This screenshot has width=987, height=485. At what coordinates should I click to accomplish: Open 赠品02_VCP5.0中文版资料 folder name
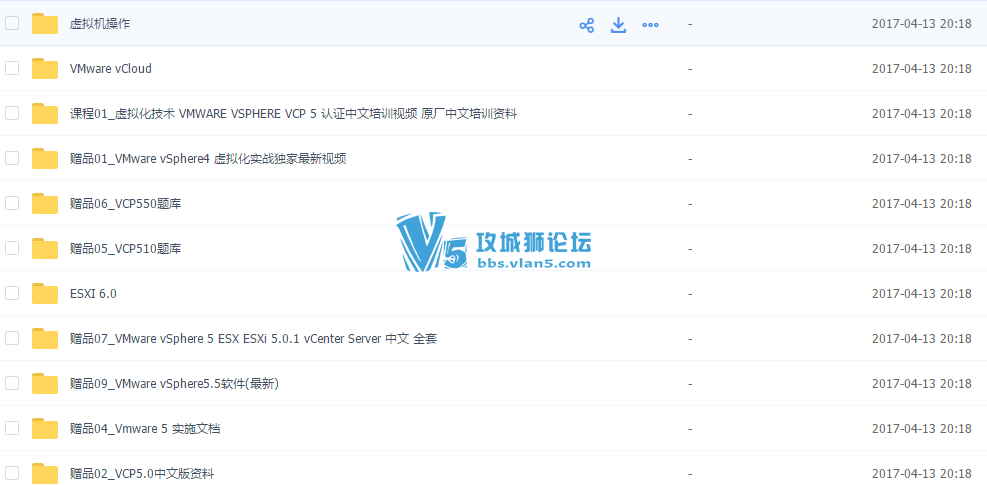click(x=142, y=474)
